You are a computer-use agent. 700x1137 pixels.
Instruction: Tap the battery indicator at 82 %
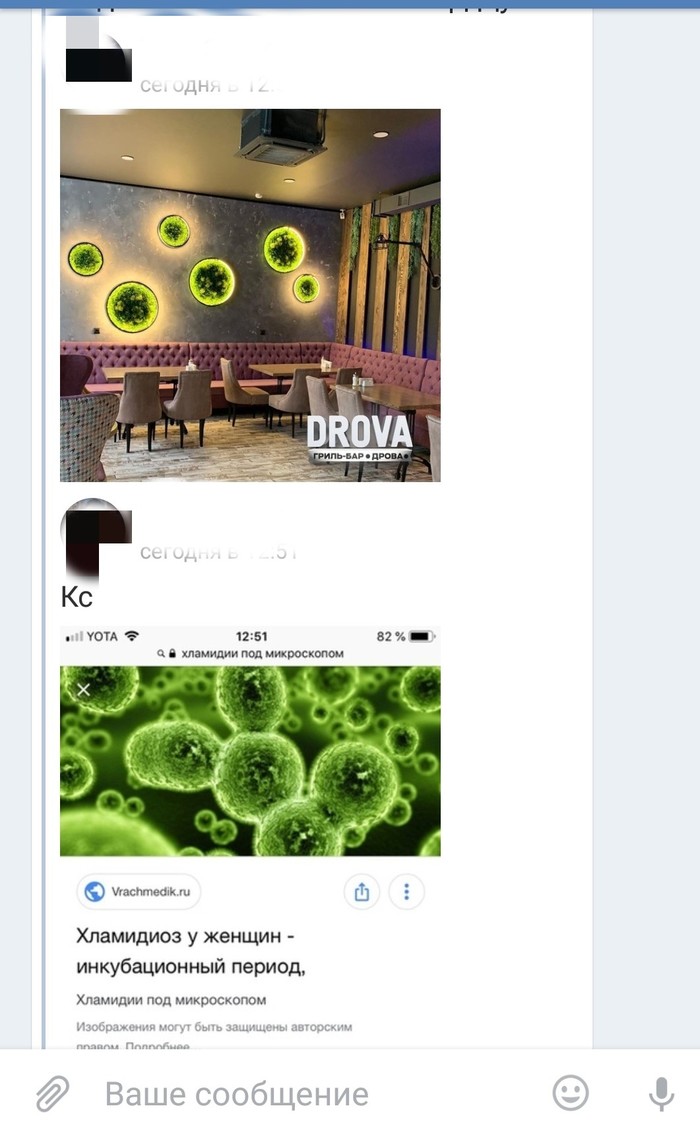[422, 637]
